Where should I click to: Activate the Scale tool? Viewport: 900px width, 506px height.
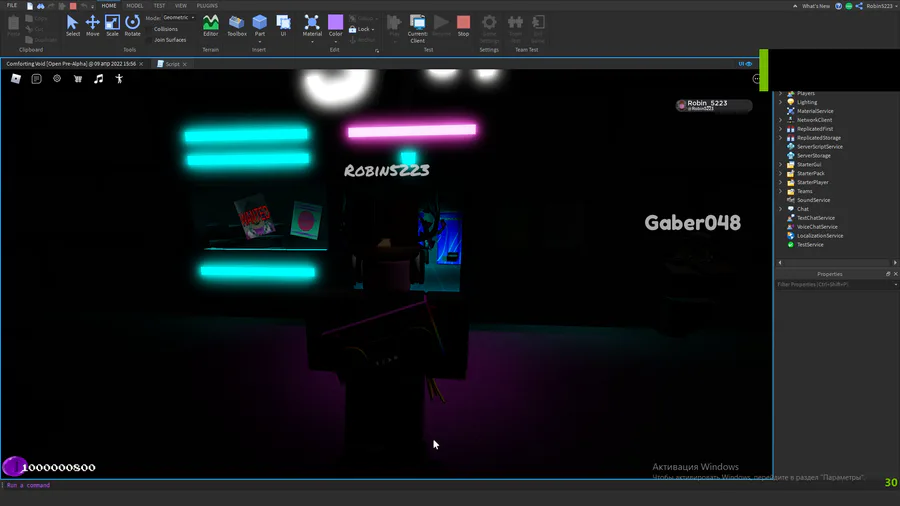click(112, 26)
